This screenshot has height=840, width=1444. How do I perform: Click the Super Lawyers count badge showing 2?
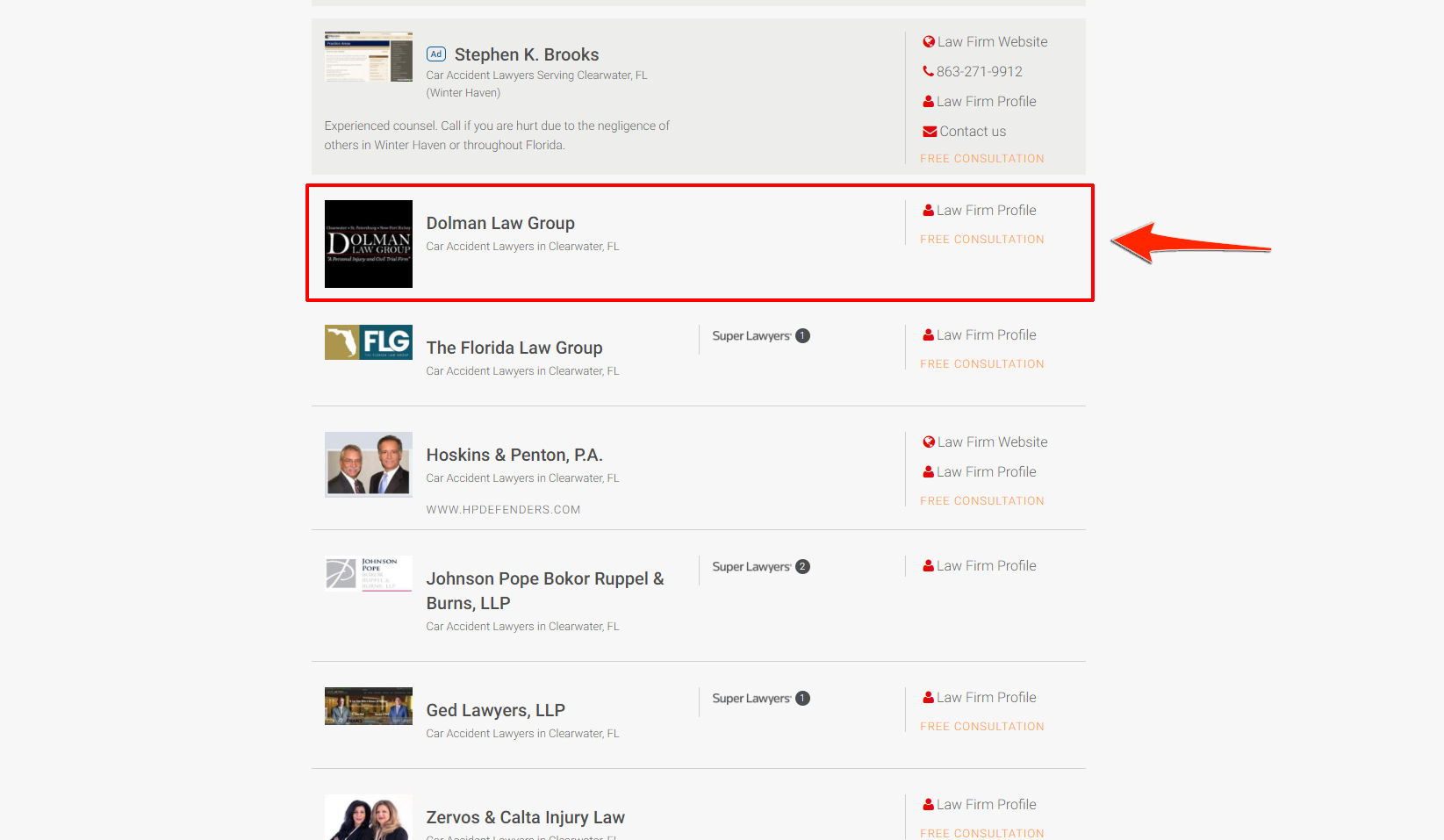pyautogui.click(x=801, y=566)
